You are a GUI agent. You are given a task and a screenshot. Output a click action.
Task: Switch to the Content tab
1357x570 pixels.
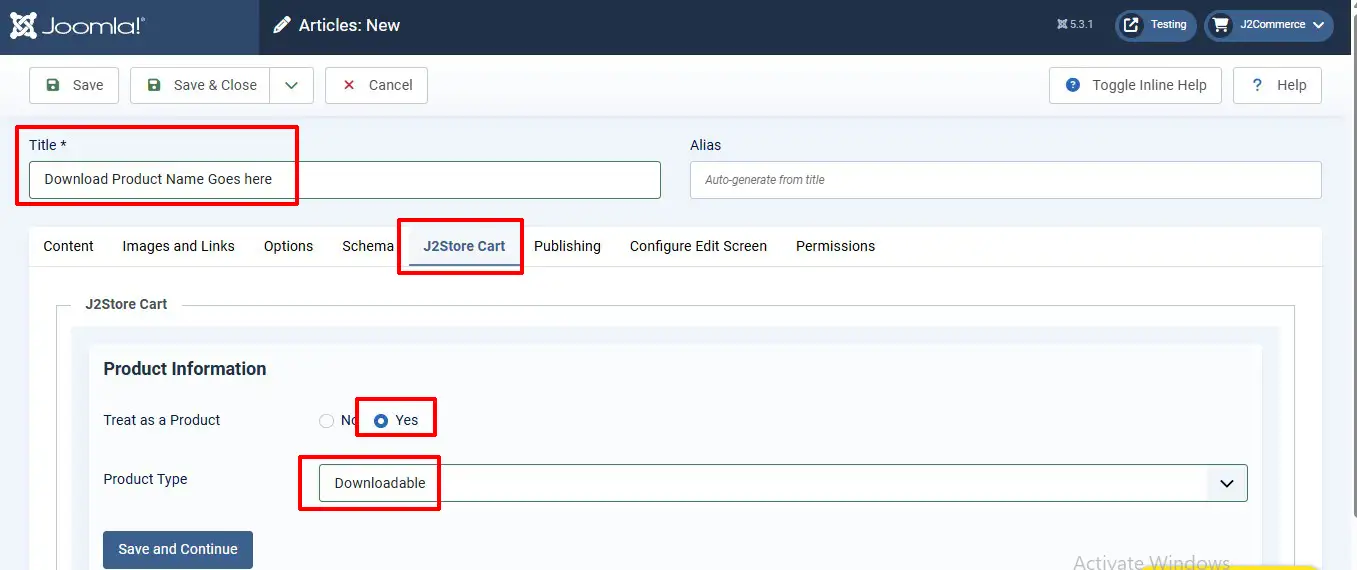point(68,246)
